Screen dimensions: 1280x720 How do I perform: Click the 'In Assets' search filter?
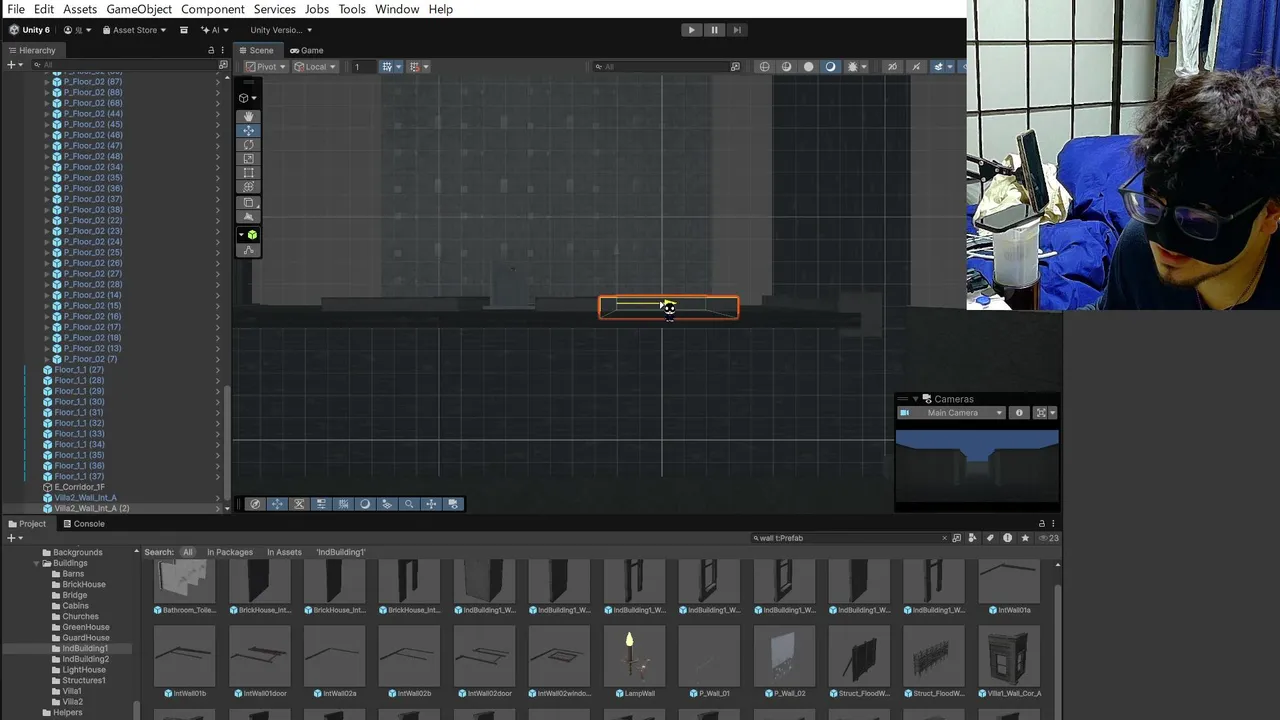coord(284,552)
